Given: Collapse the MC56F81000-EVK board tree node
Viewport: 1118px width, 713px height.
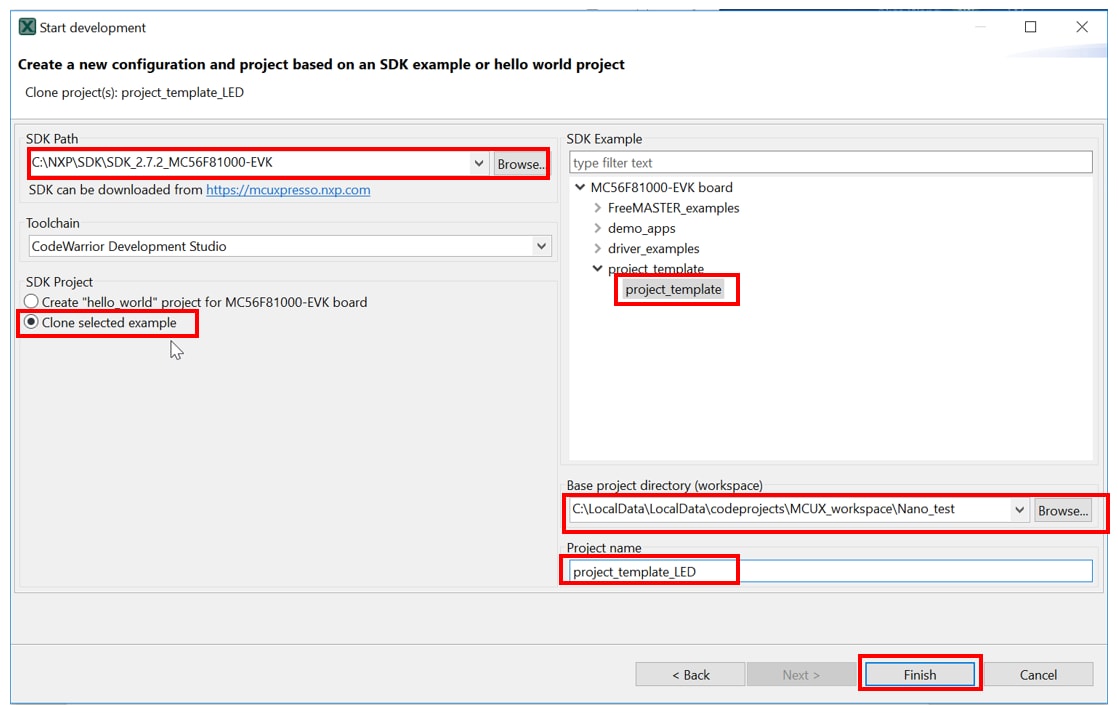Looking at the screenshot, I should 581,188.
